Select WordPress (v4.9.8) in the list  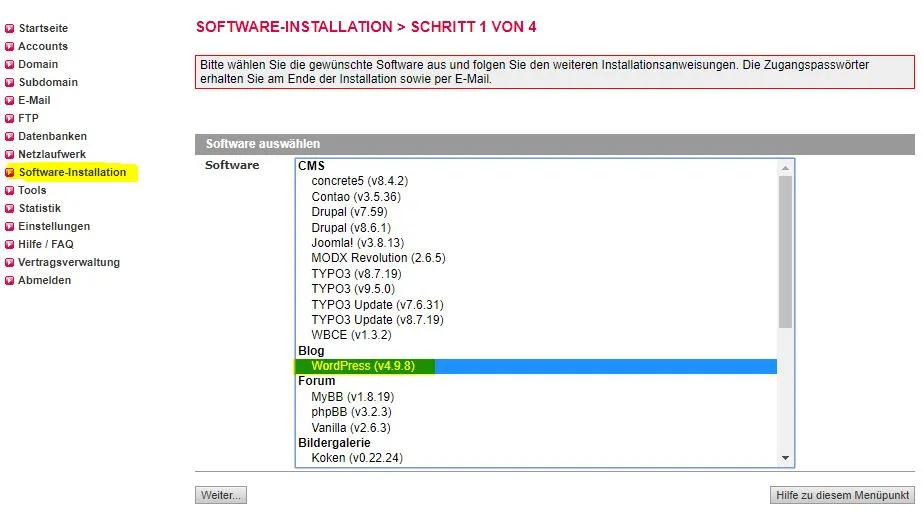(536, 366)
